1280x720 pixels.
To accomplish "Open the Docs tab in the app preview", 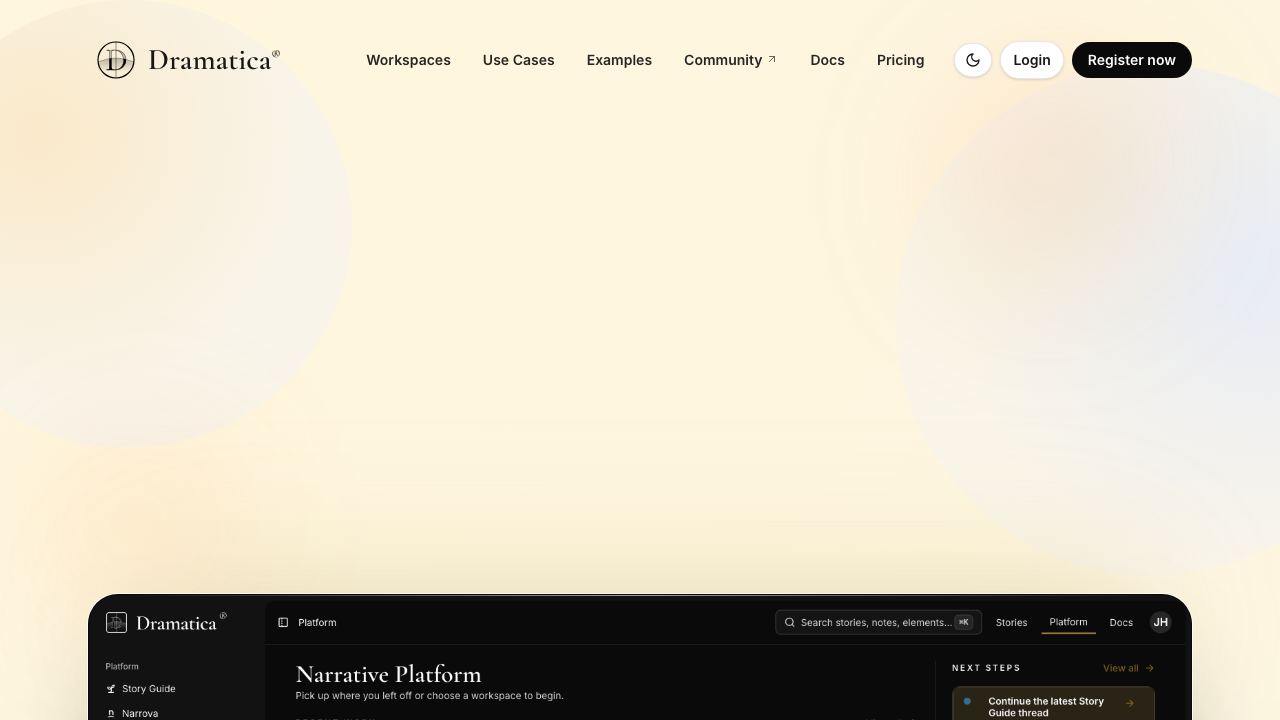I will (x=1121, y=622).
